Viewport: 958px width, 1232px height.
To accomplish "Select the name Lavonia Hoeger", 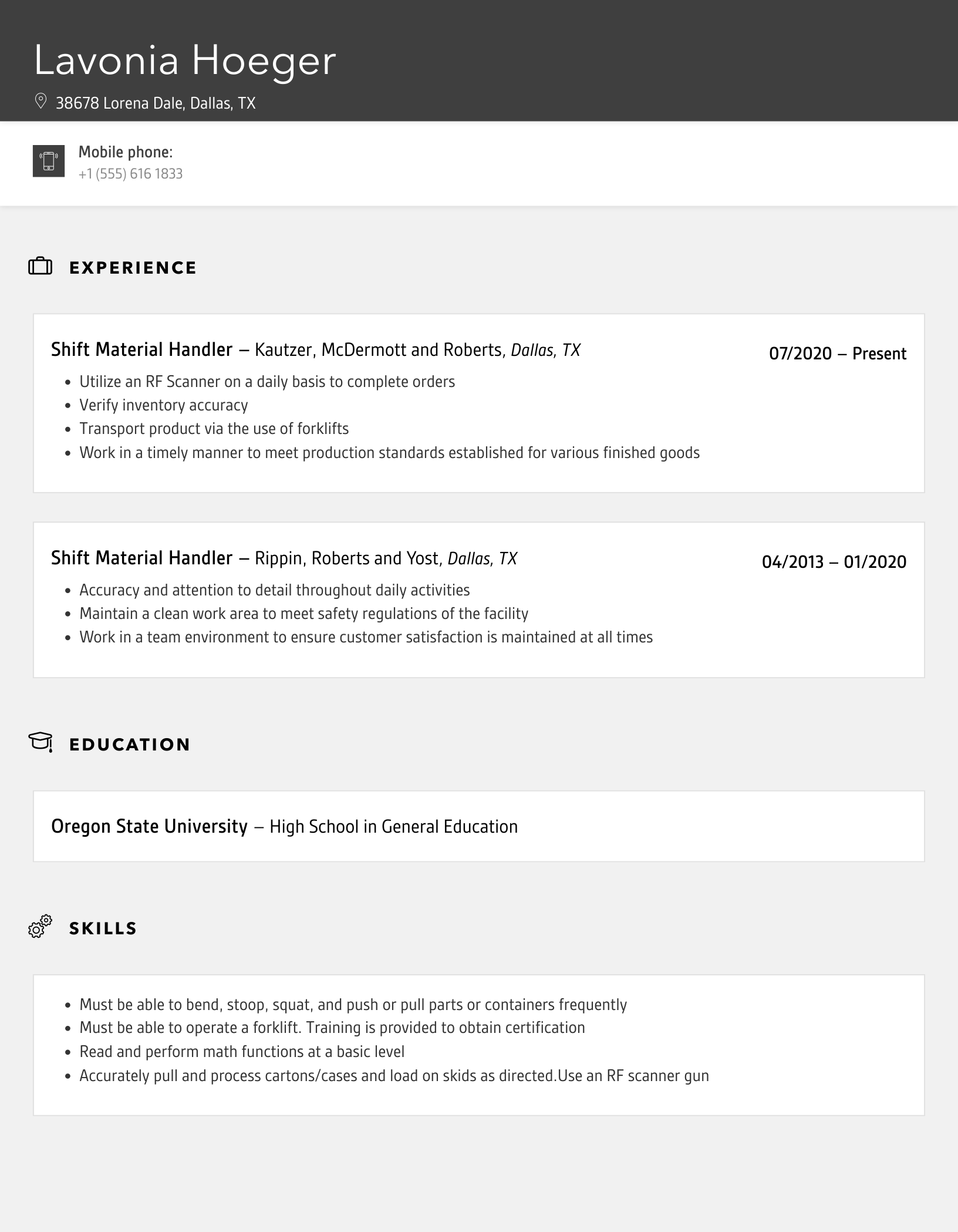I will coord(185,61).
